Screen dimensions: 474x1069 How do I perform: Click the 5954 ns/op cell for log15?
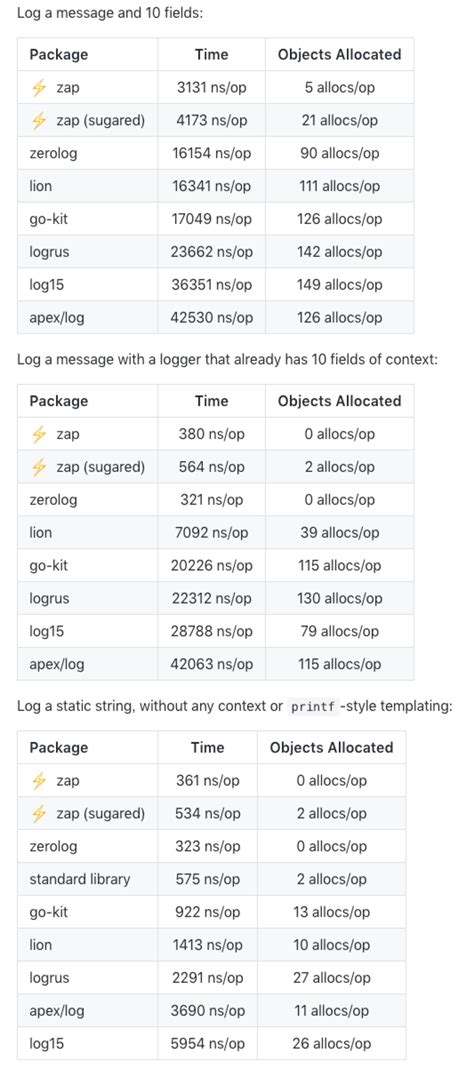(207, 1044)
